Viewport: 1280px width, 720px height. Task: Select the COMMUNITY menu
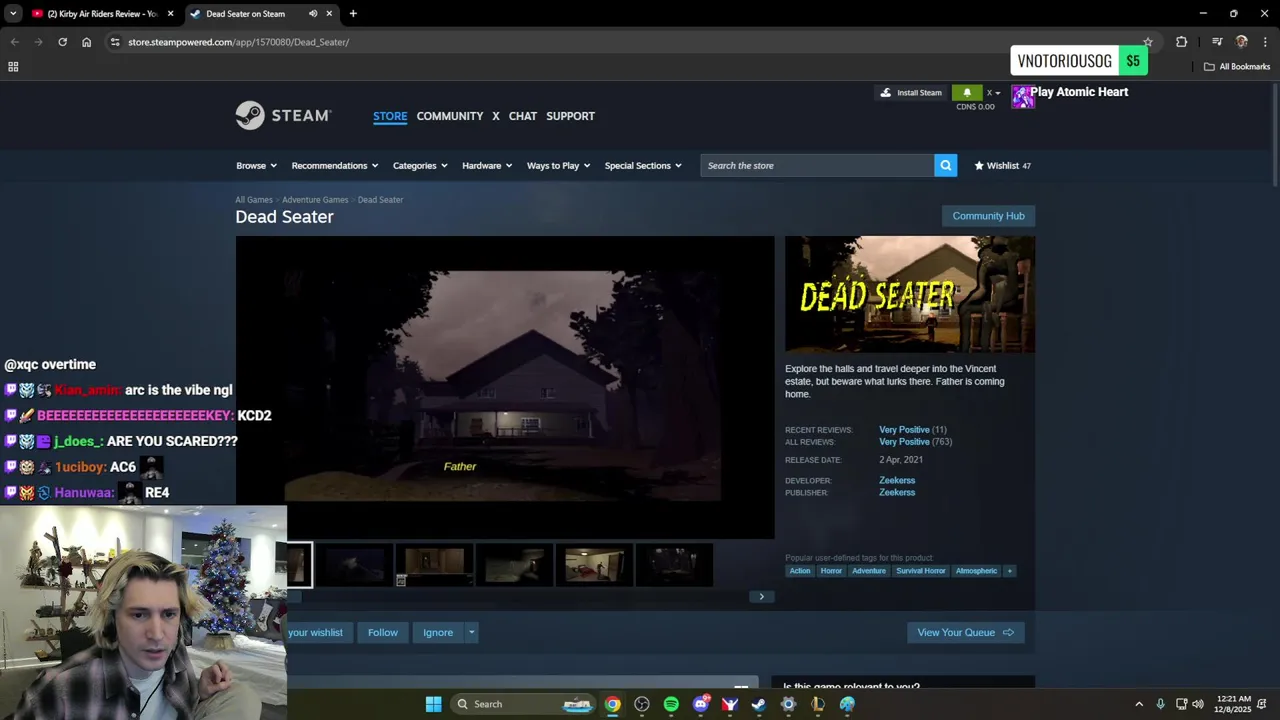pyautogui.click(x=450, y=116)
